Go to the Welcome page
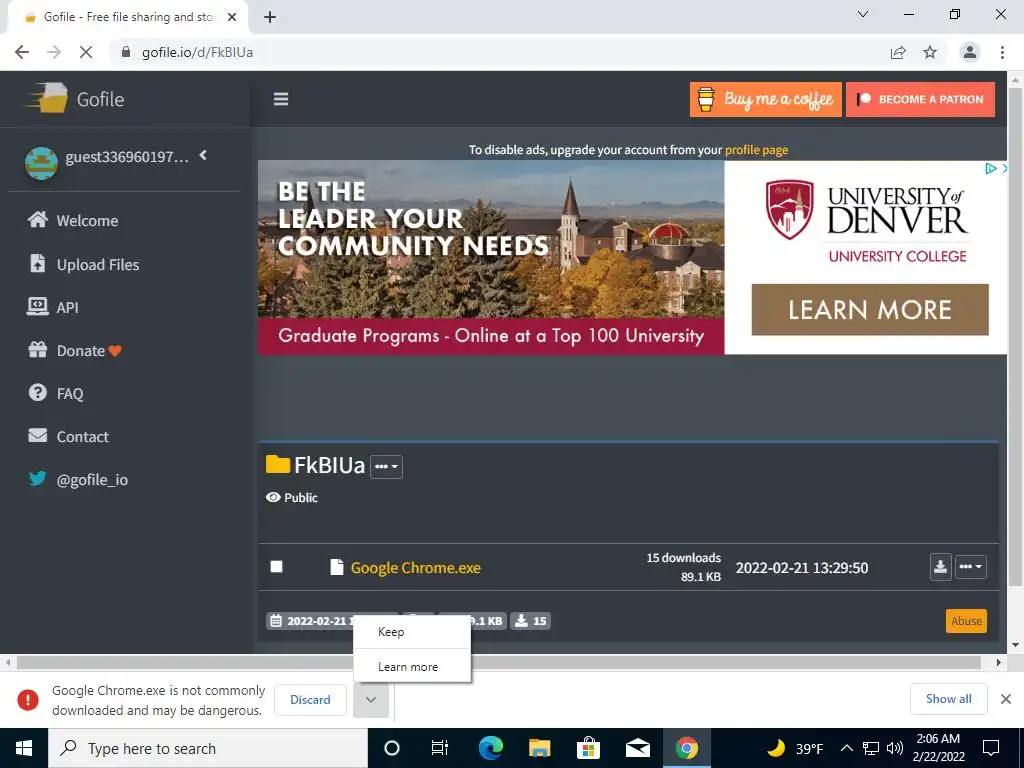Image resolution: width=1024 pixels, height=768 pixels. (72, 220)
